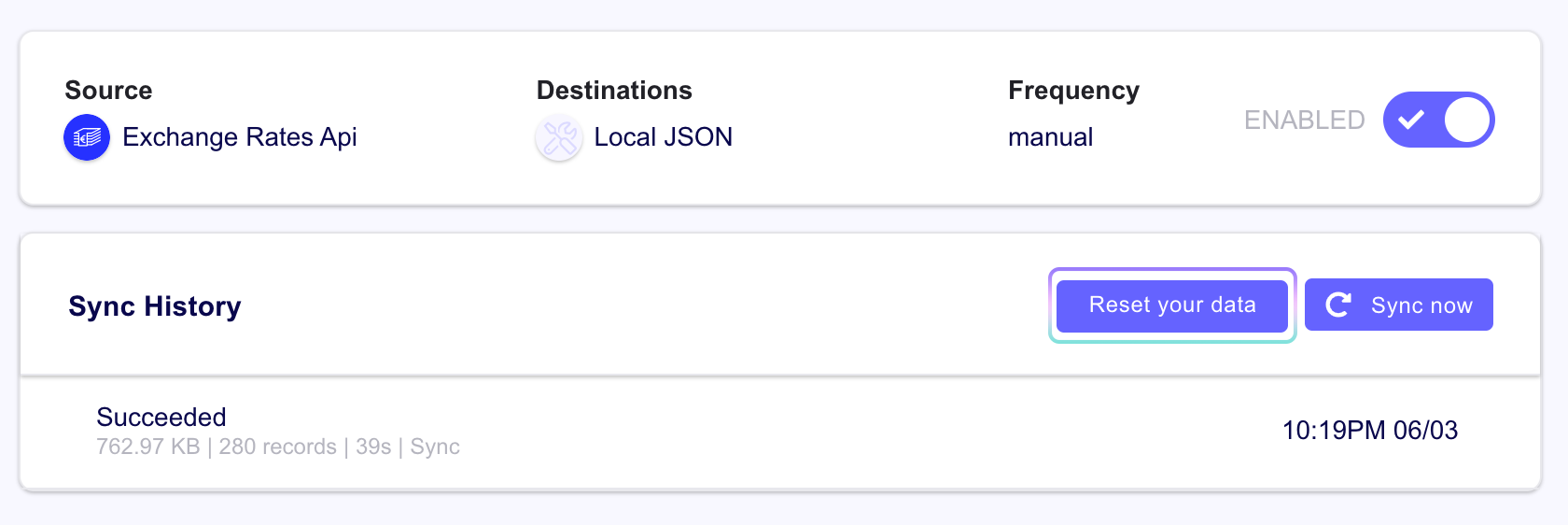The image size is (1568, 525).
Task: Click the 762.97 KB job summary line
Action: (x=277, y=447)
